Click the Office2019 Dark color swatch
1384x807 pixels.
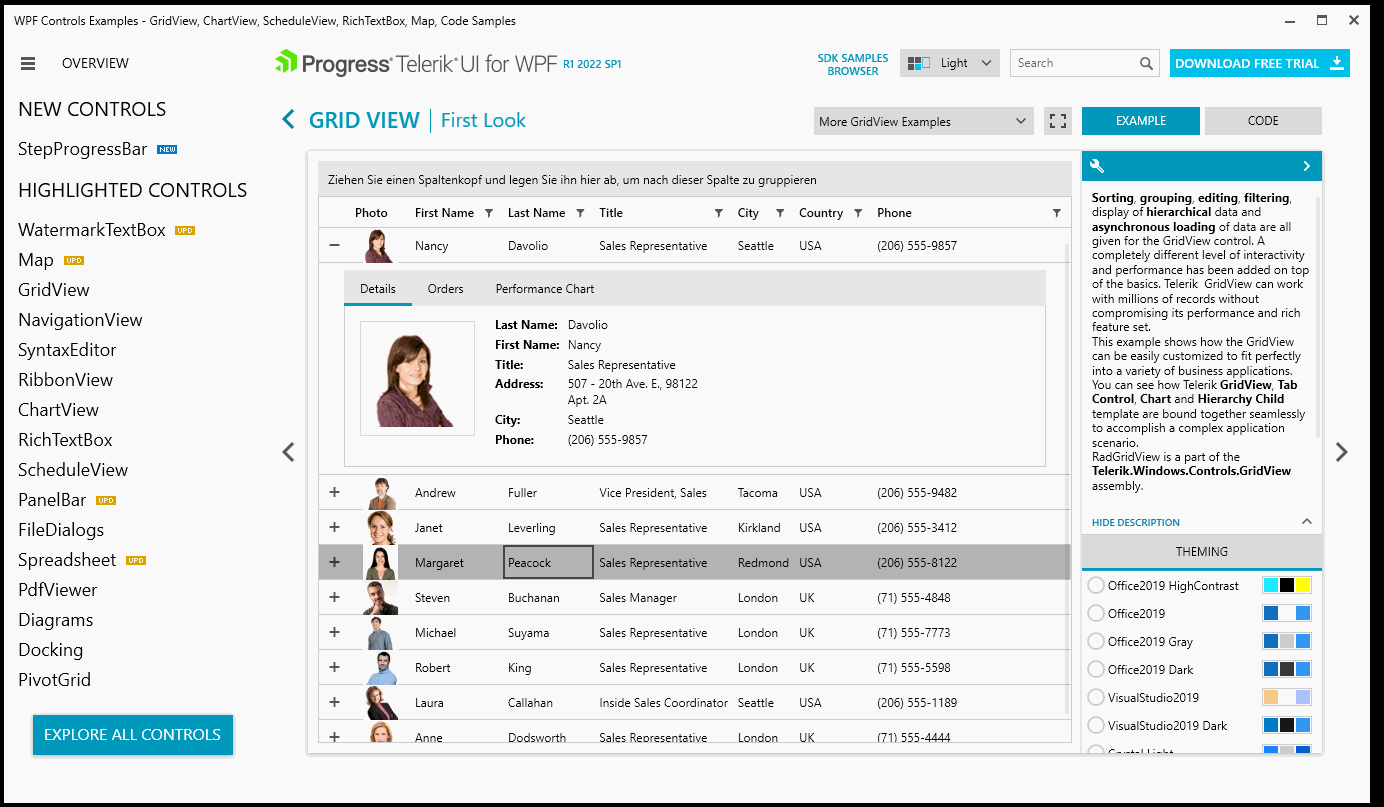[1287, 670]
